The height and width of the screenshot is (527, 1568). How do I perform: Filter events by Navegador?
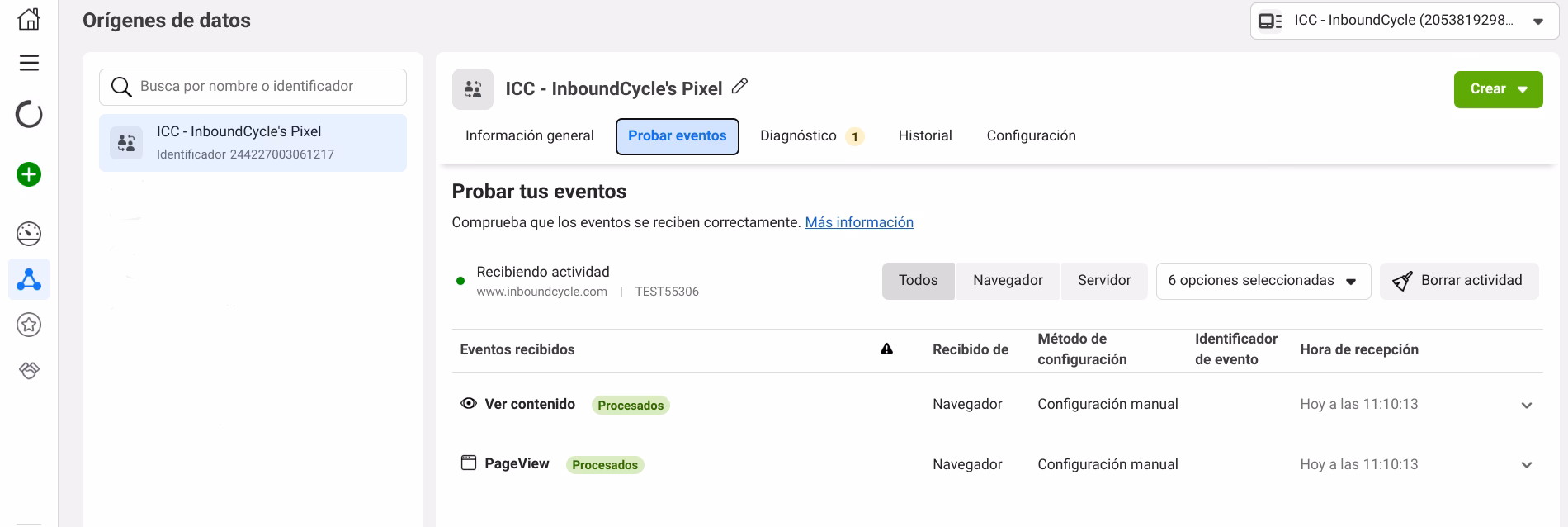pyautogui.click(x=1008, y=281)
